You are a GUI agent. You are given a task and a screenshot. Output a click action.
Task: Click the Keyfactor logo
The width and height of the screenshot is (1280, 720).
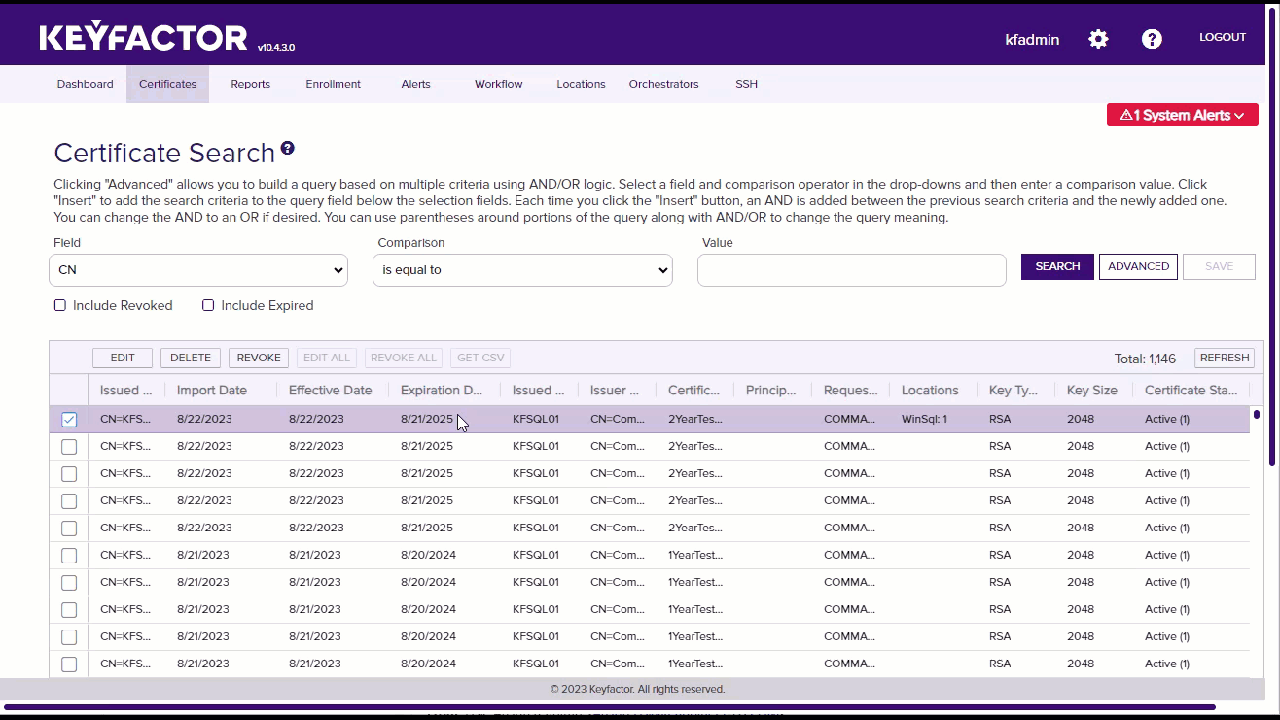tap(144, 38)
